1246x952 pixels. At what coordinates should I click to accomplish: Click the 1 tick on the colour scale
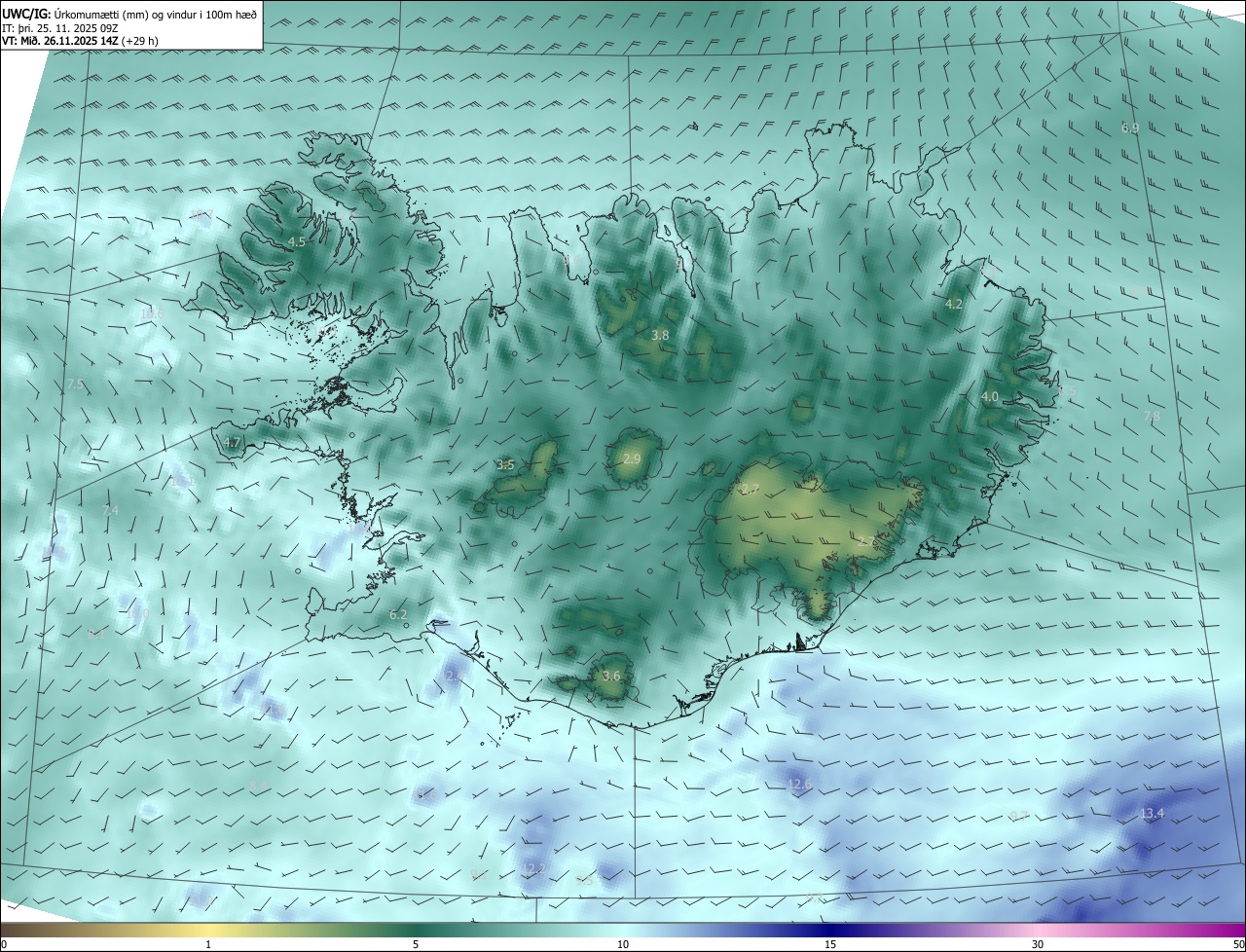click(x=208, y=944)
